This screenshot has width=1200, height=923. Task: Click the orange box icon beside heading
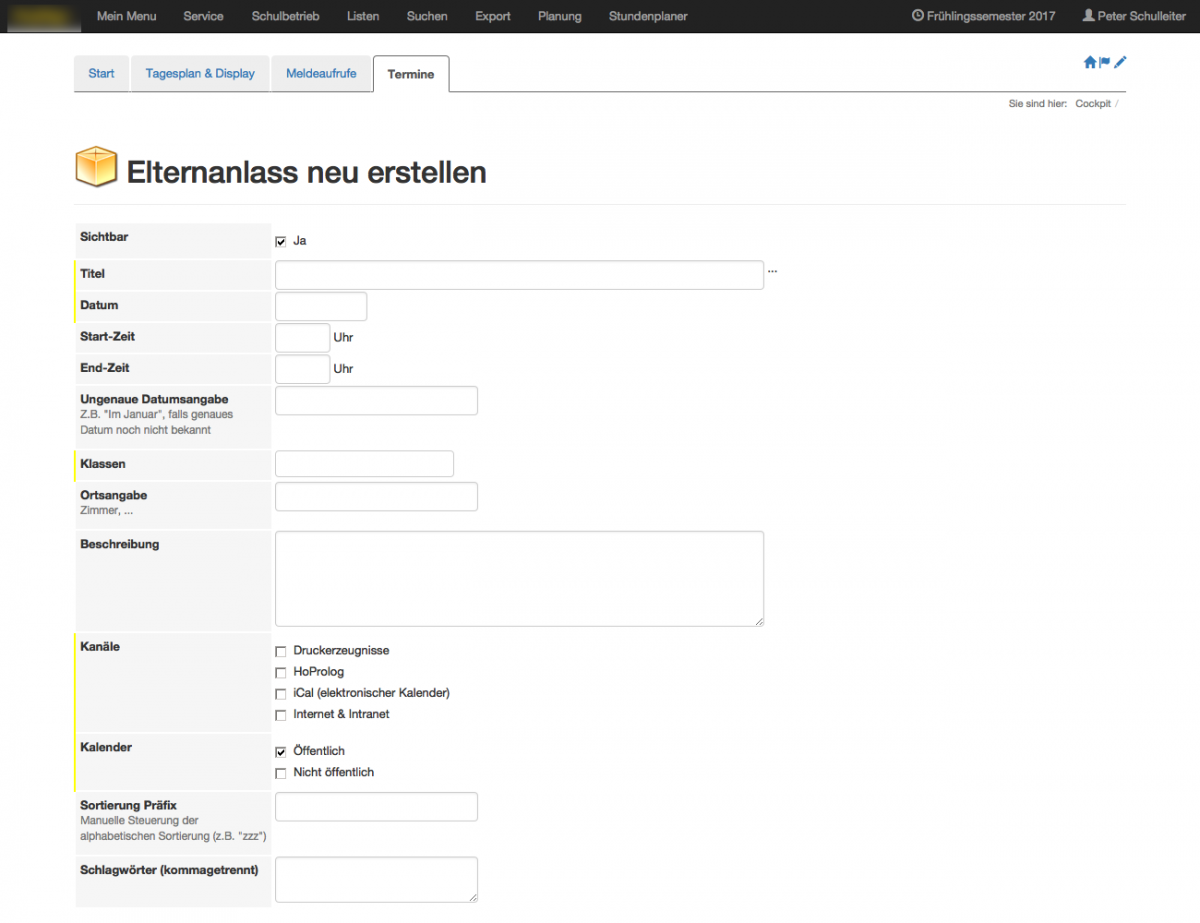[x=97, y=167]
